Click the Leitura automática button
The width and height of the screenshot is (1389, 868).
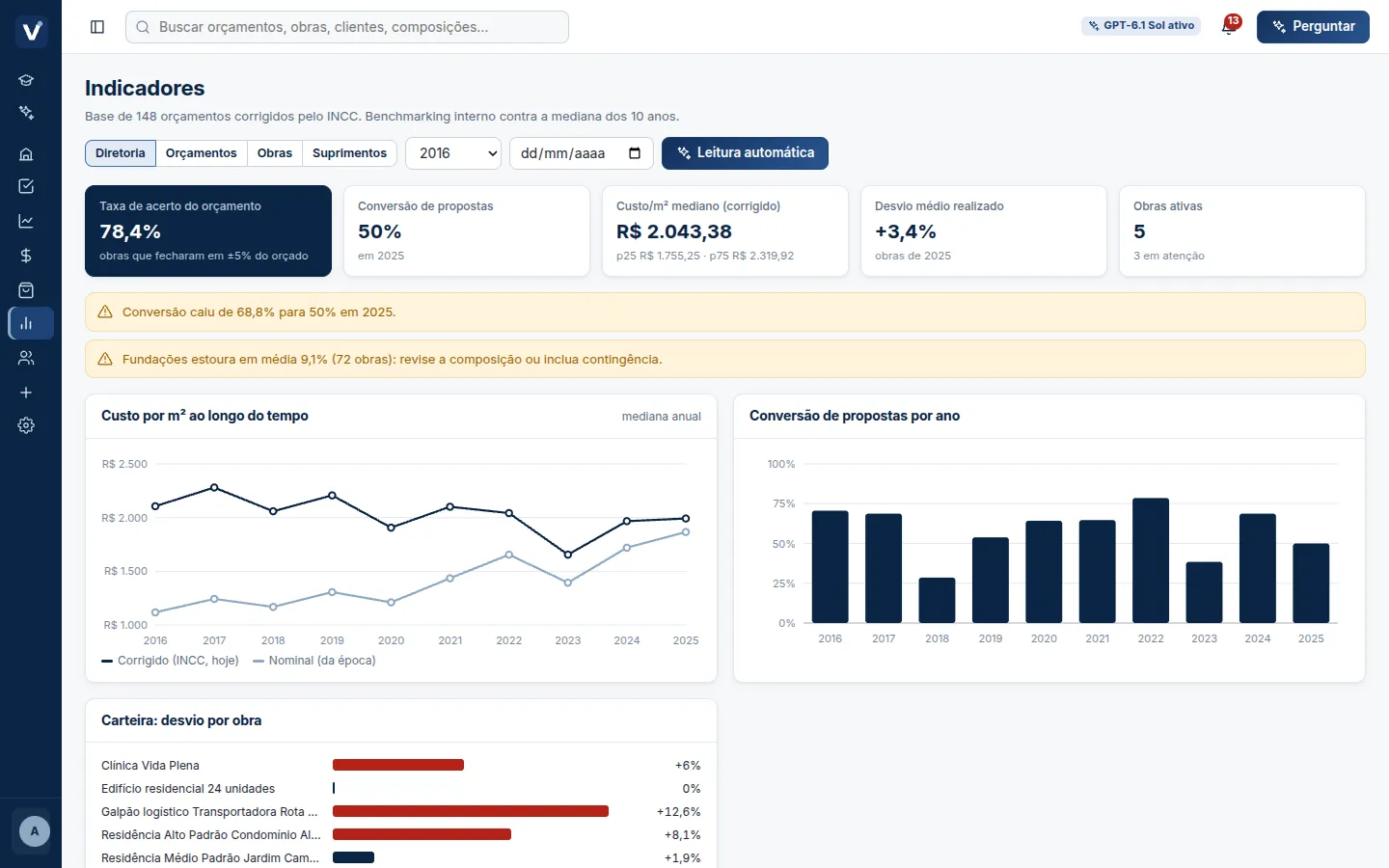click(745, 153)
